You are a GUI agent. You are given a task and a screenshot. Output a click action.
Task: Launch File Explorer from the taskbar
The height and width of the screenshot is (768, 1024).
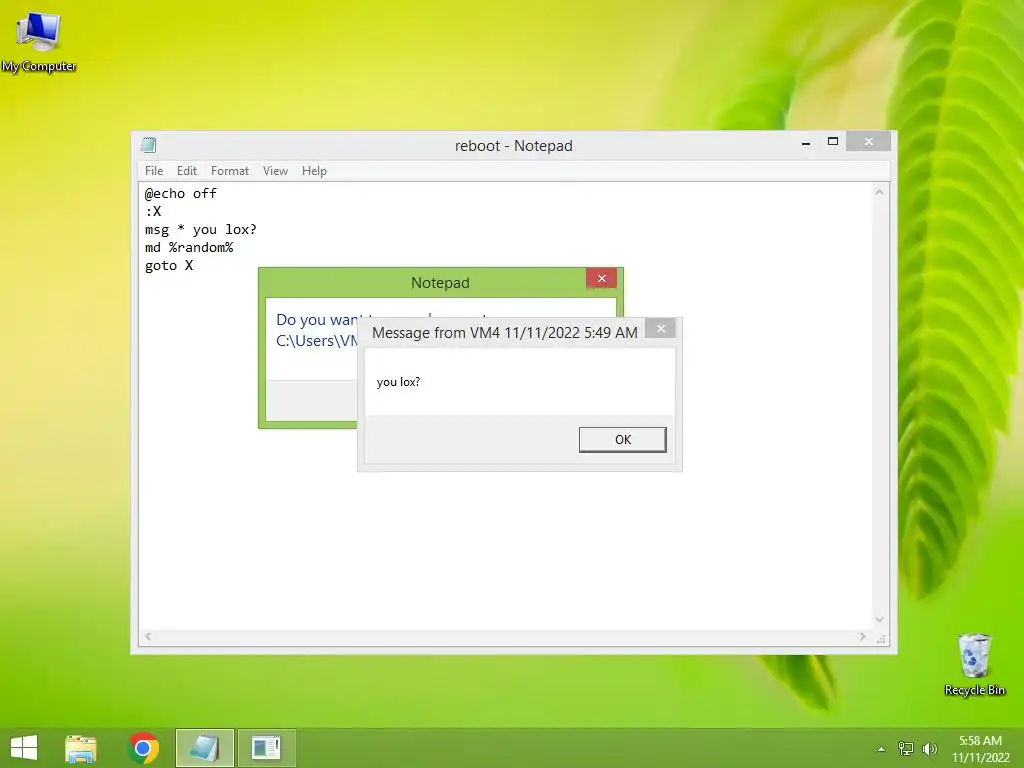pos(81,748)
